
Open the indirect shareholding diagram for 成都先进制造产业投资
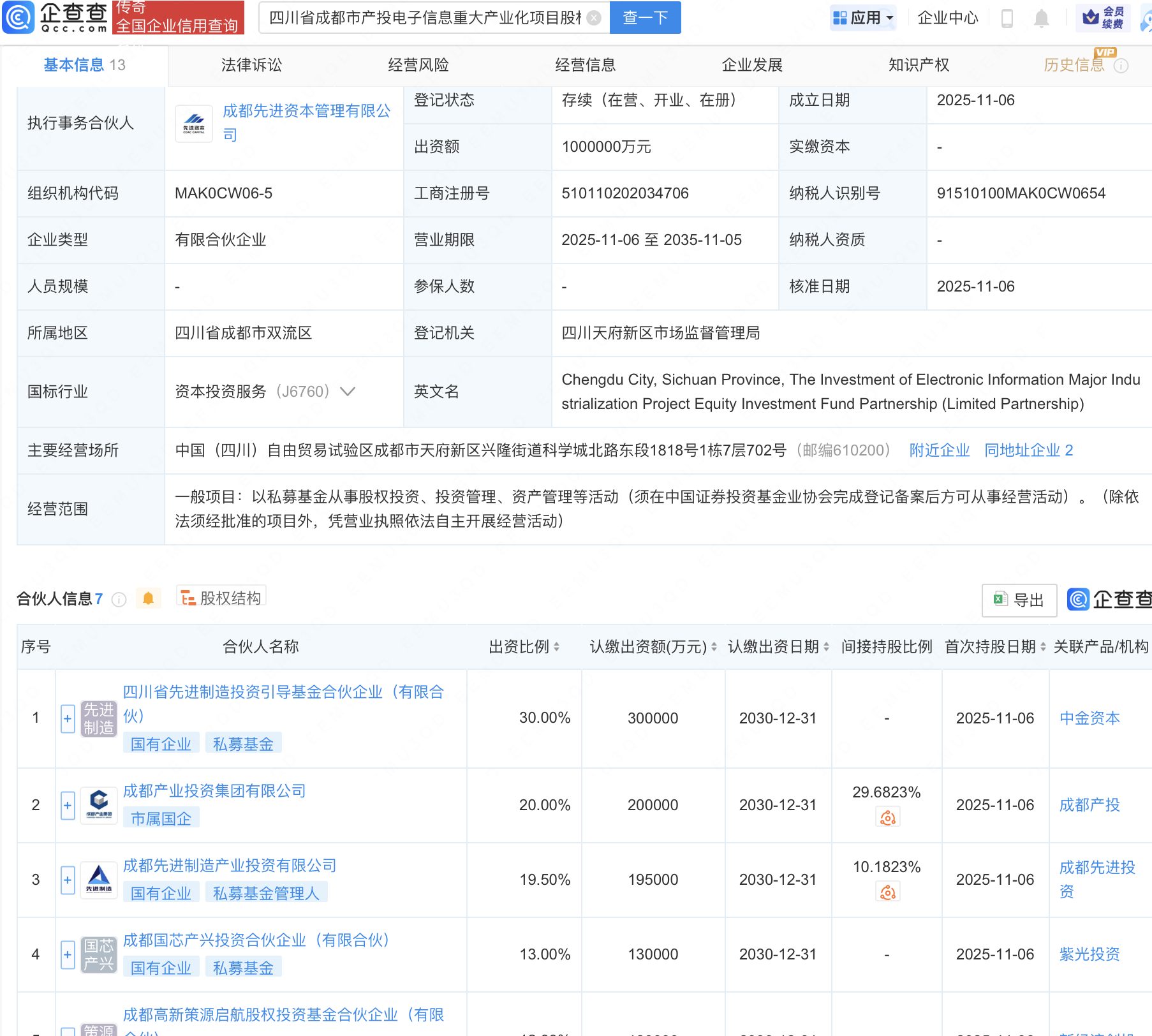[x=887, y=892]
